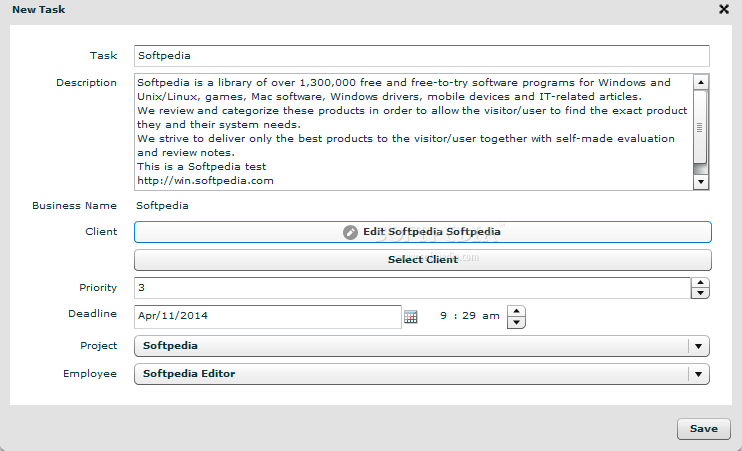
Task: Click the Select Client button
Action: [x=423, y=260]
